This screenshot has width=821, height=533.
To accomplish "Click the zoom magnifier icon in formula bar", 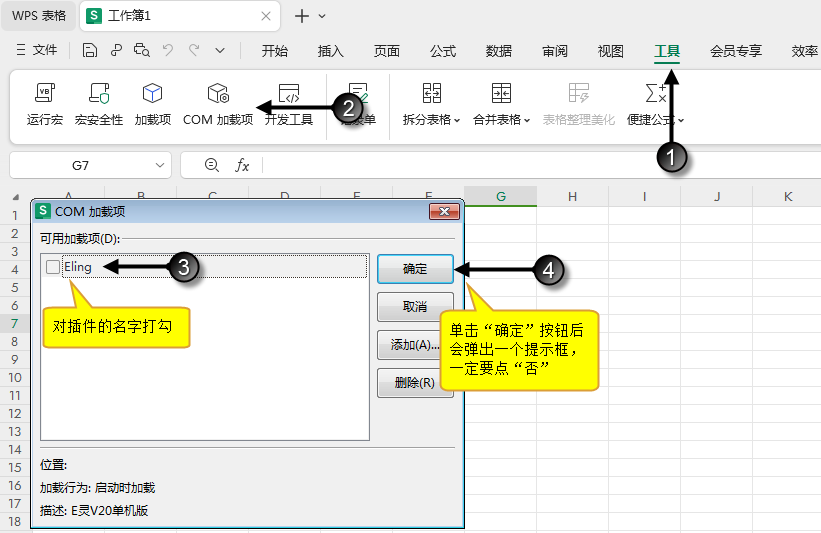I will click(x=212, y=165).
